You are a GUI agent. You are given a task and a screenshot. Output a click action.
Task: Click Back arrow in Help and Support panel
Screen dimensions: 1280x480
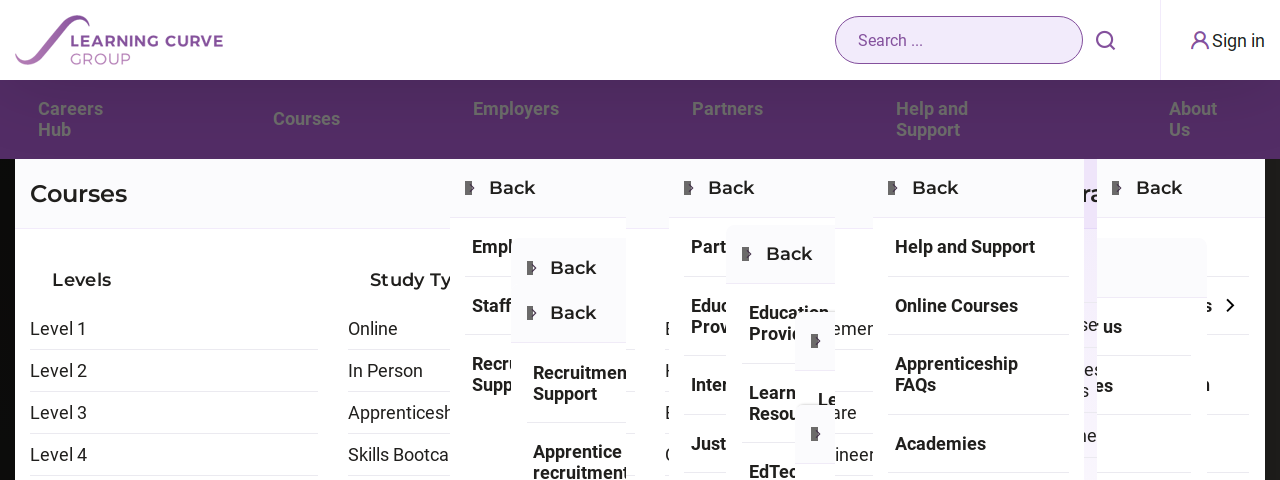point(892,188)
